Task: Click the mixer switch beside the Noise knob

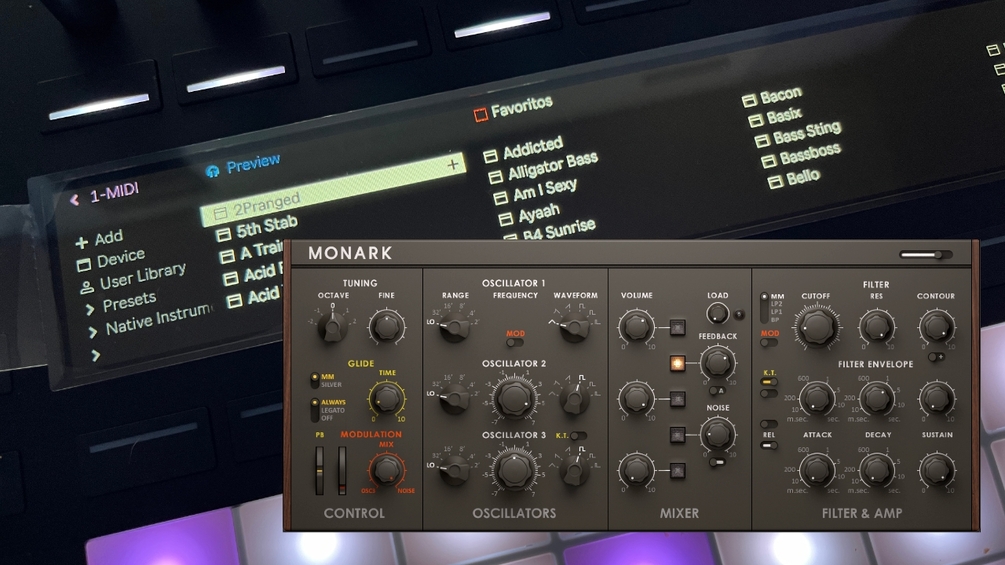Action: click(677, 435)
